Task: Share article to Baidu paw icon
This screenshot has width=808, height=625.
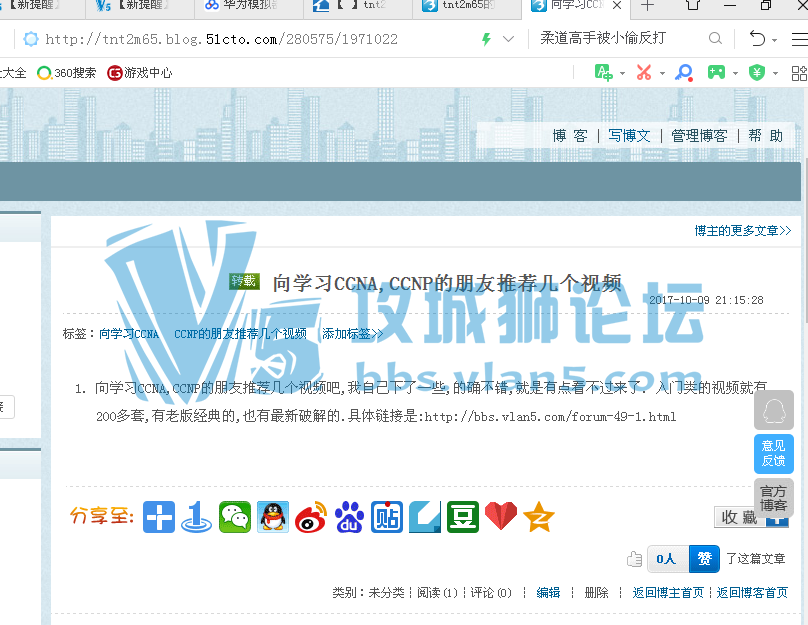Action: (349, 517)
